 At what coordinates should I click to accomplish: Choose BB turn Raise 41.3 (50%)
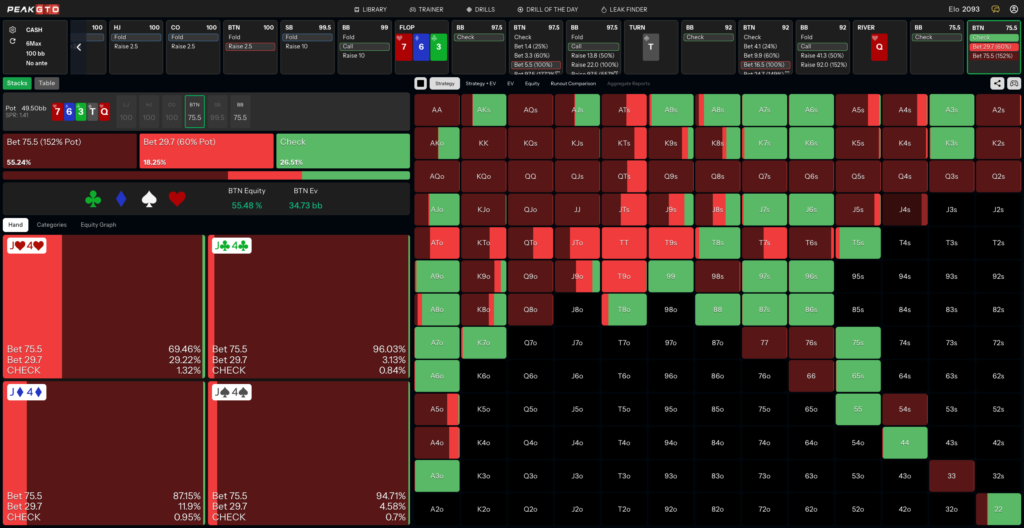coord(823,56)
